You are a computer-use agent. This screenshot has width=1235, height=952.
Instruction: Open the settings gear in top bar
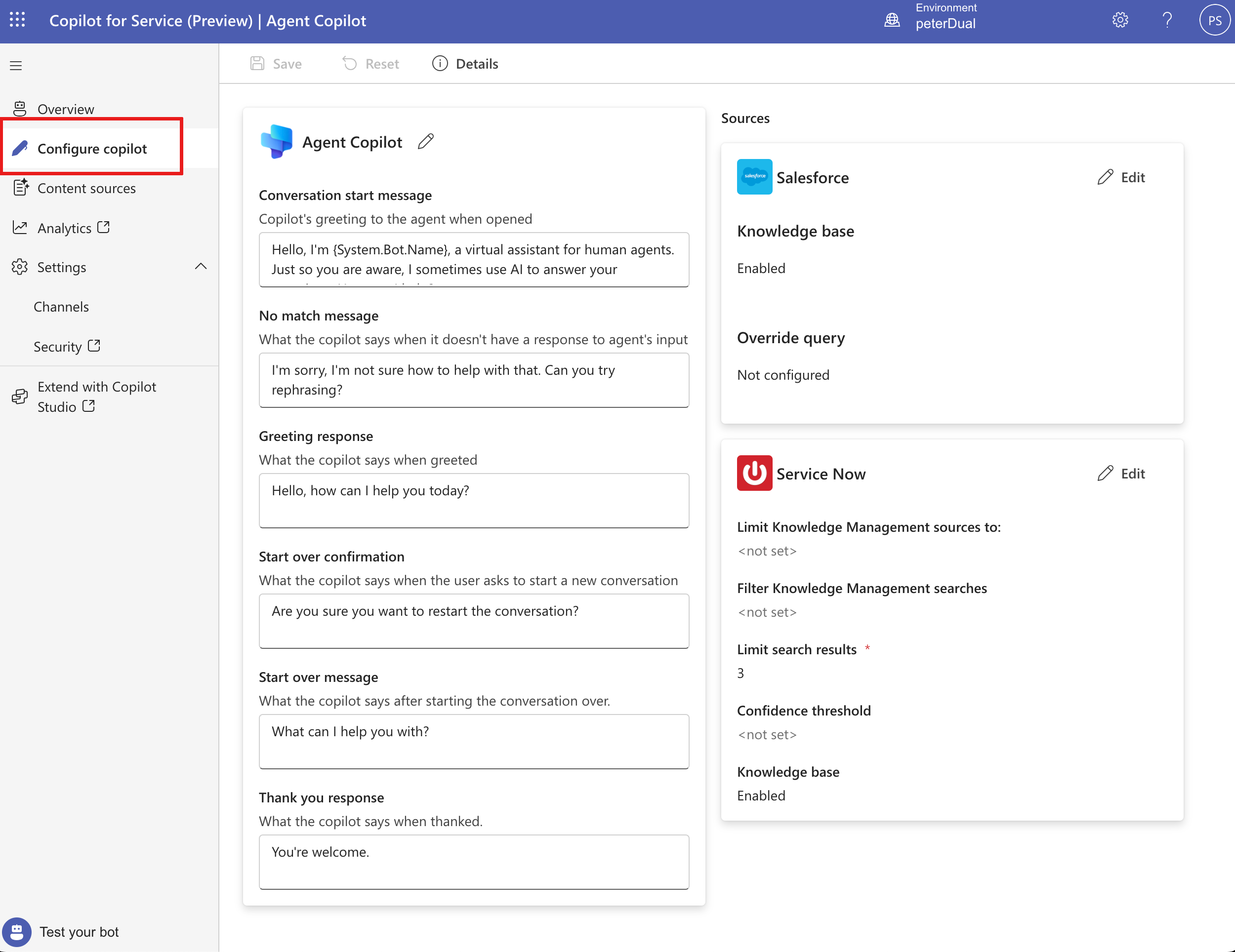(1119, 20)
